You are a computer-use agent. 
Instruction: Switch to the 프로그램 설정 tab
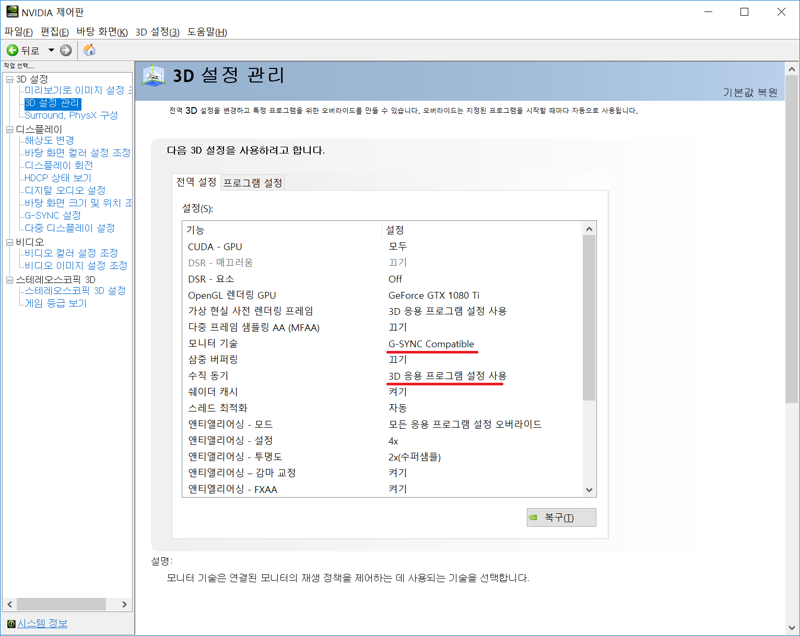(x=253, y=183)
